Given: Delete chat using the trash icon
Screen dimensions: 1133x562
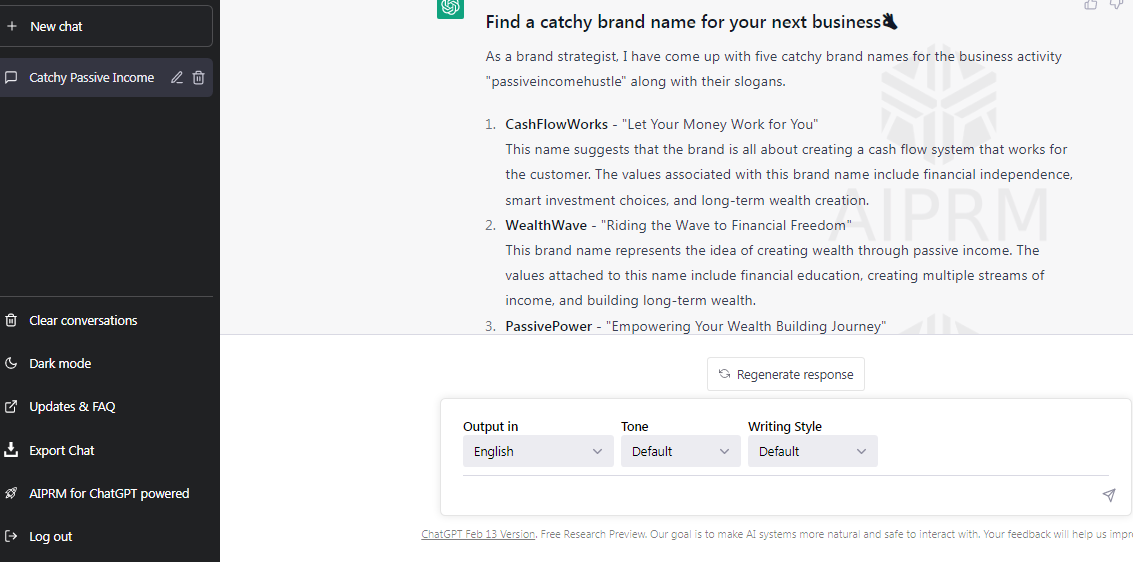Looking at the screenshot, I should tap(199, 78).
